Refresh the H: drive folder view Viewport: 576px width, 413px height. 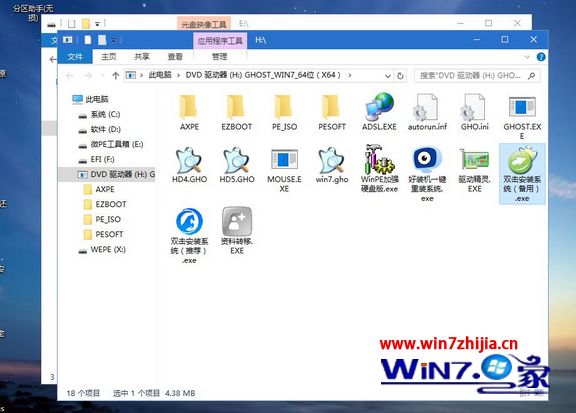point(400,76)
